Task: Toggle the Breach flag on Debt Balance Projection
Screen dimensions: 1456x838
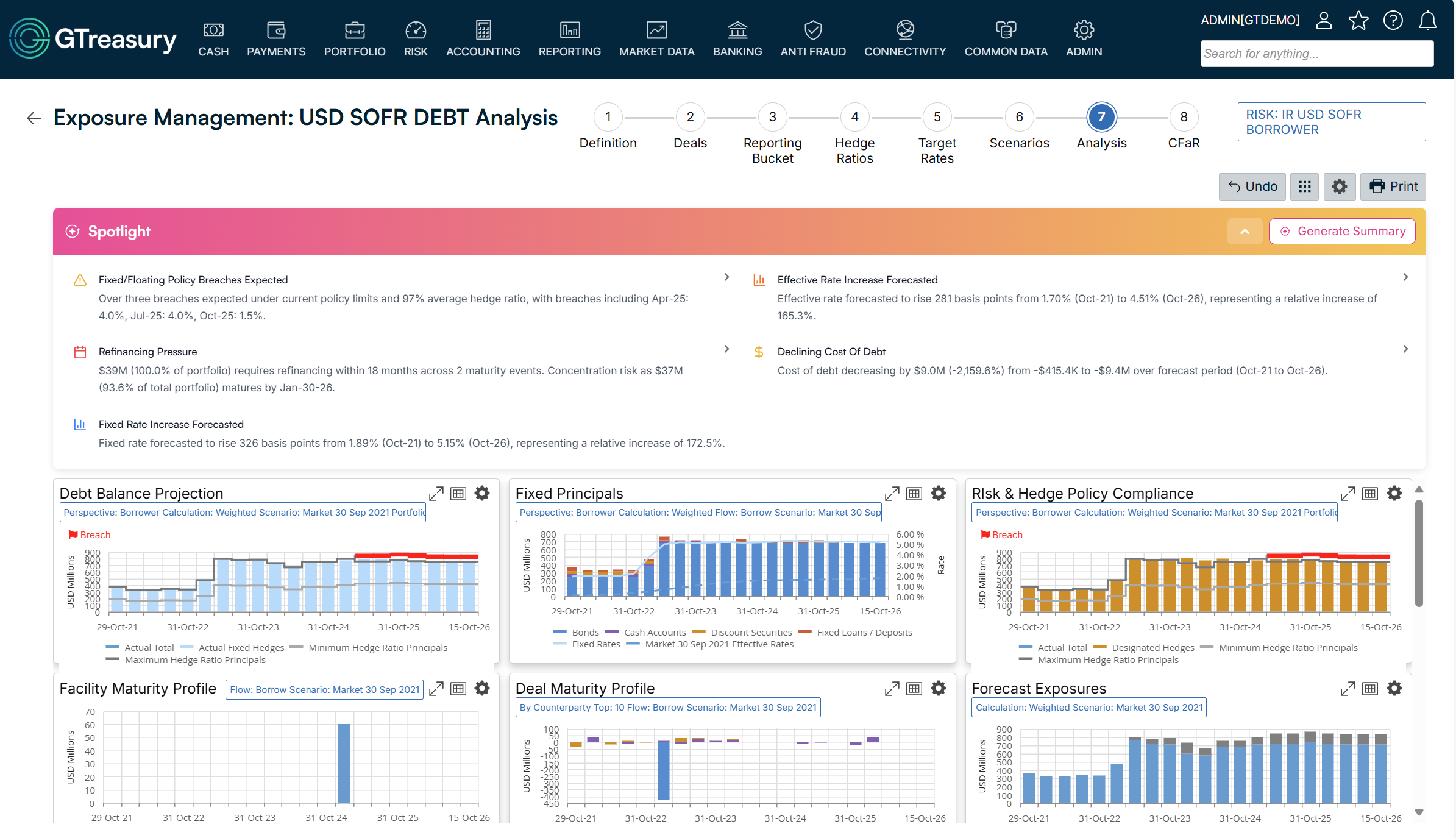Action: pos(89,534)
